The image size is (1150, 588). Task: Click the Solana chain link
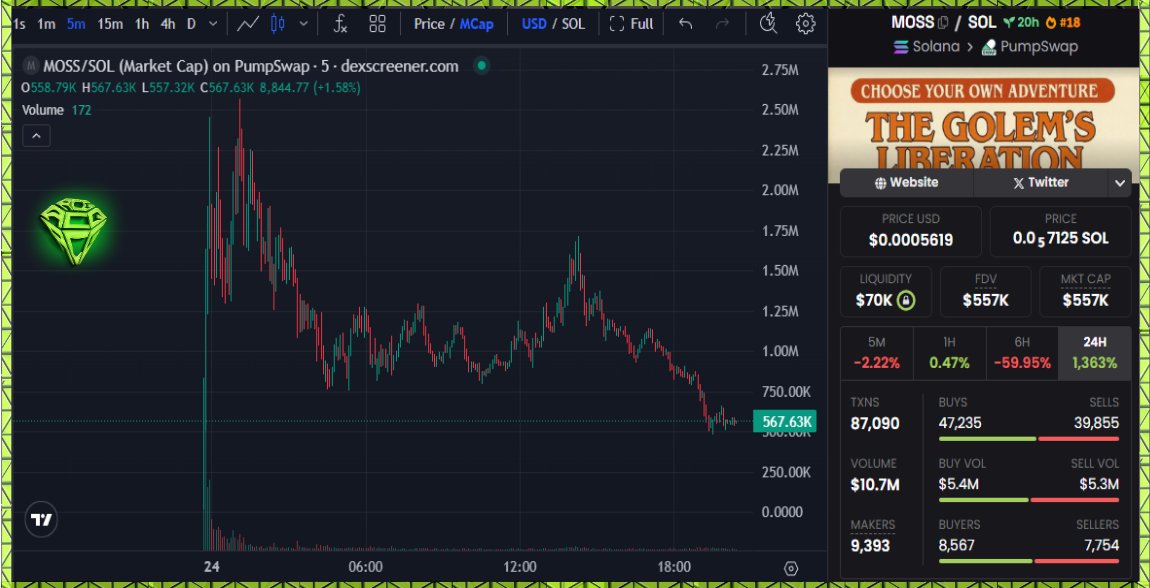click(926, 47)
